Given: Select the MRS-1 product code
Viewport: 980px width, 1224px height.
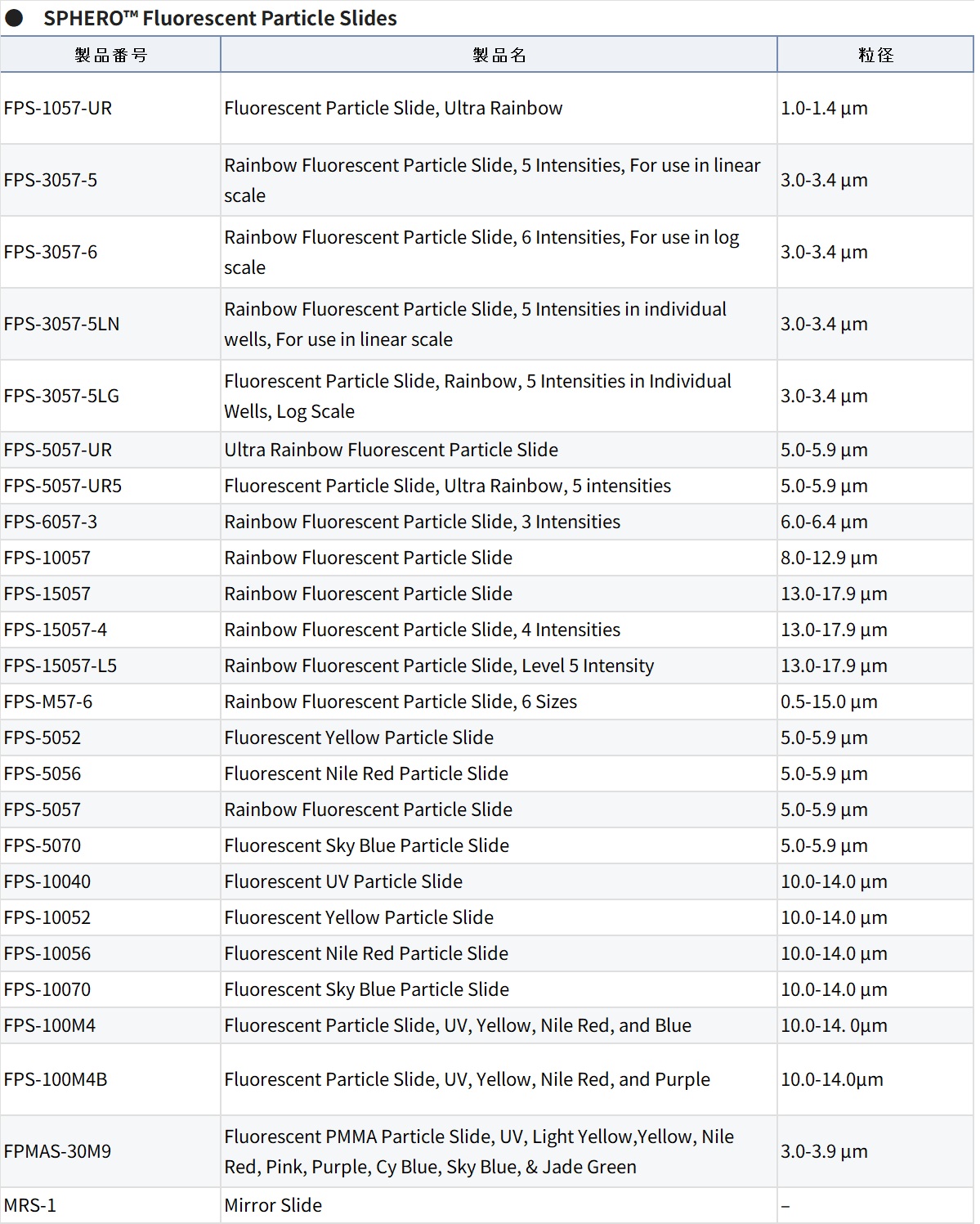Looking at the screenshot, I should (30, 1205).
